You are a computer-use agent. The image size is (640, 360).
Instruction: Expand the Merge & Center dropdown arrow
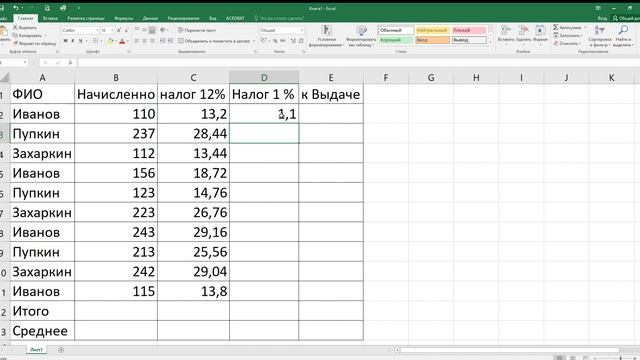point(254,41)
